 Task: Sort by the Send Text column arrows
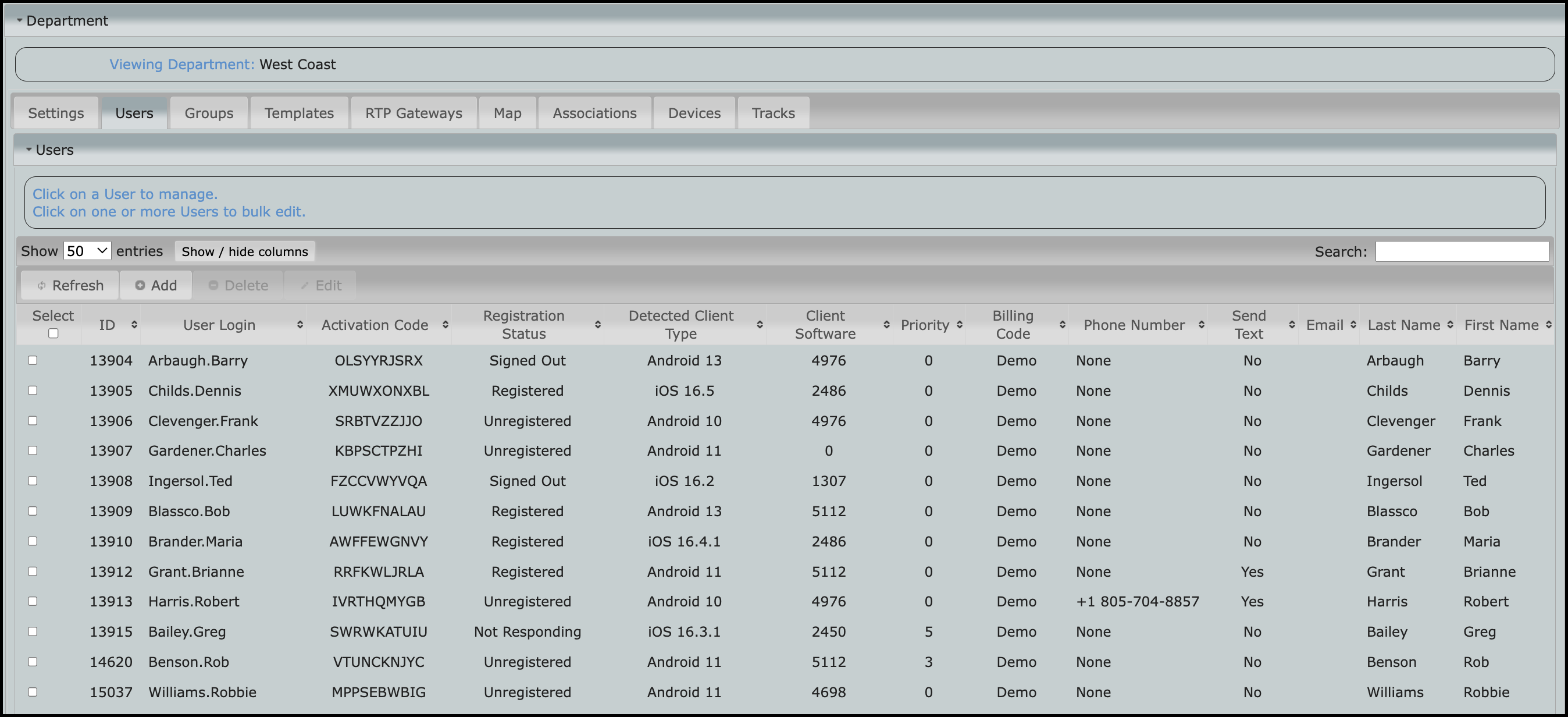(x=1292, y=325)
